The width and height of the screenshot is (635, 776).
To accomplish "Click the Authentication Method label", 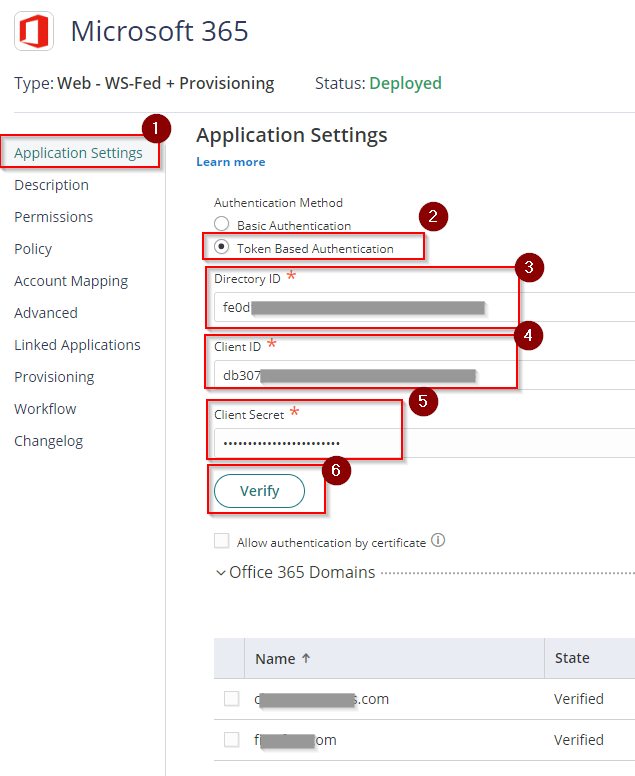I will pos(278,203).
